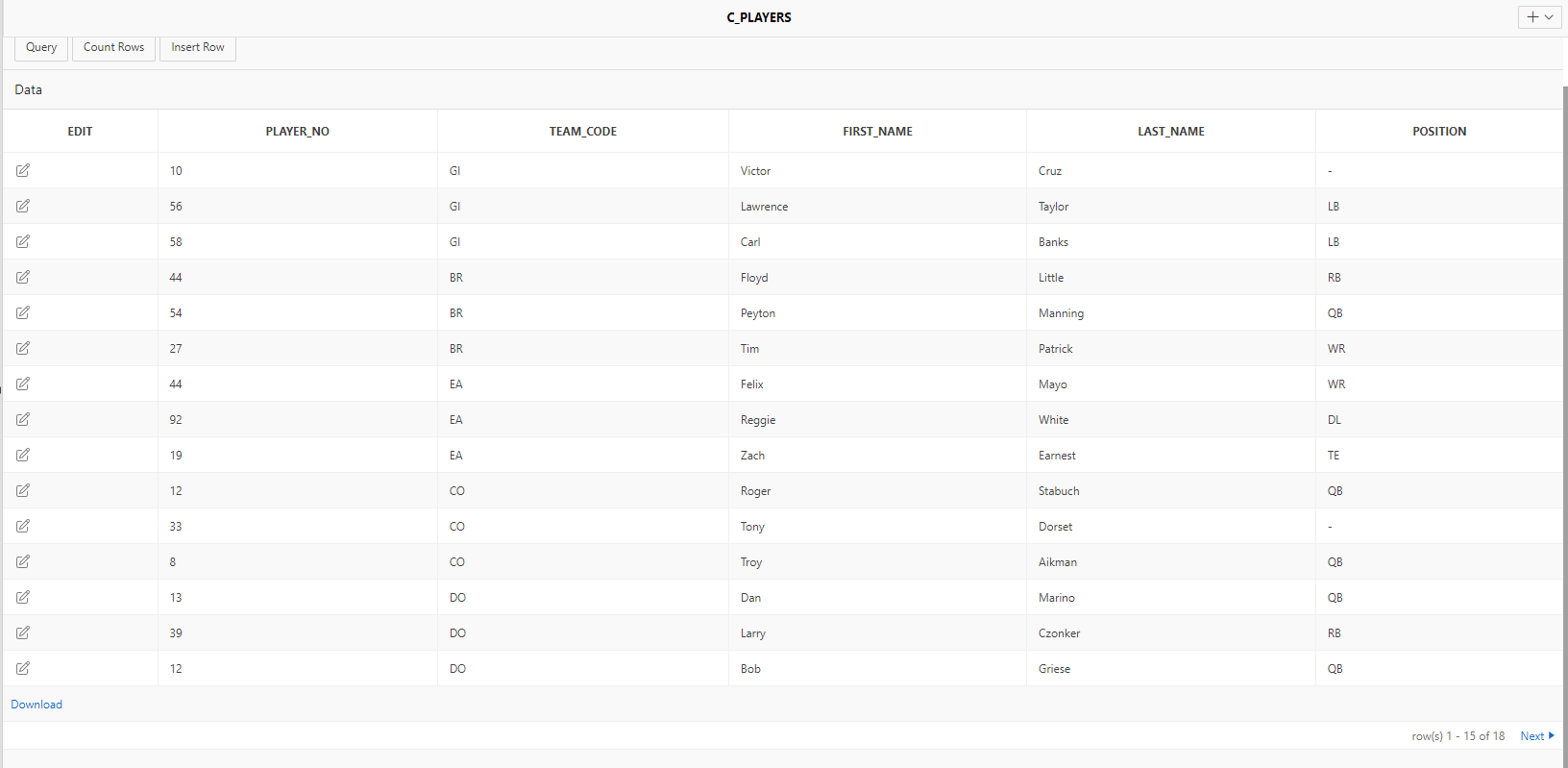This screenshot has height=768, width=1568.
Task: Edit the Victor Cruz row
Action: (23, 170)
